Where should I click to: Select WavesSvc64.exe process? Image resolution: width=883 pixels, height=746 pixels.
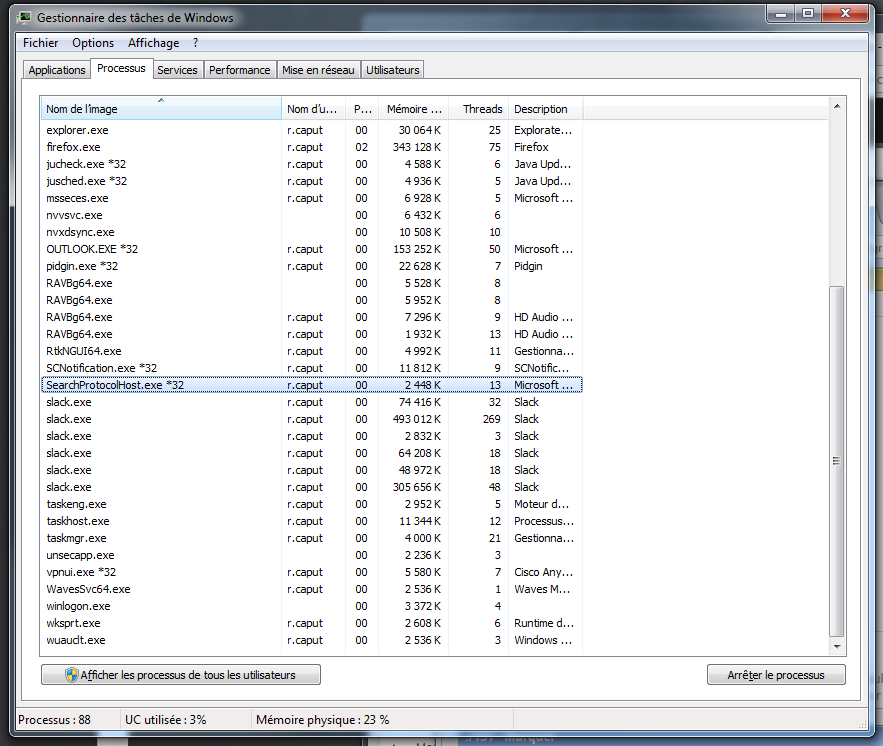click(x=311, y=589)
